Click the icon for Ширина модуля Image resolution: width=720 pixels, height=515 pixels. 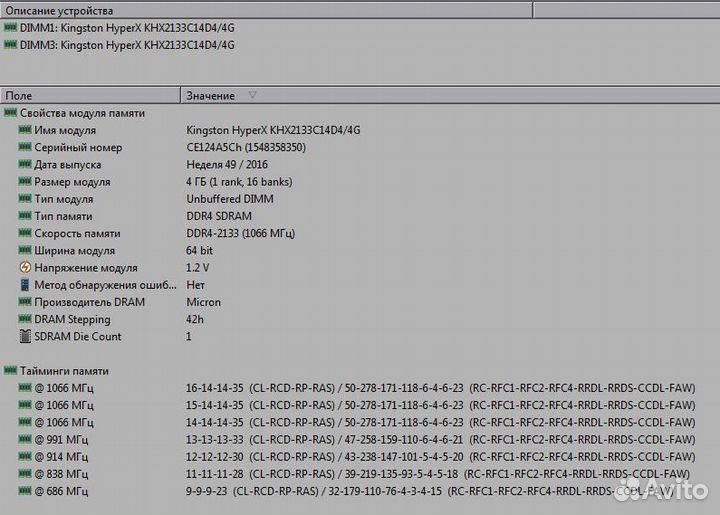(25, 250)
